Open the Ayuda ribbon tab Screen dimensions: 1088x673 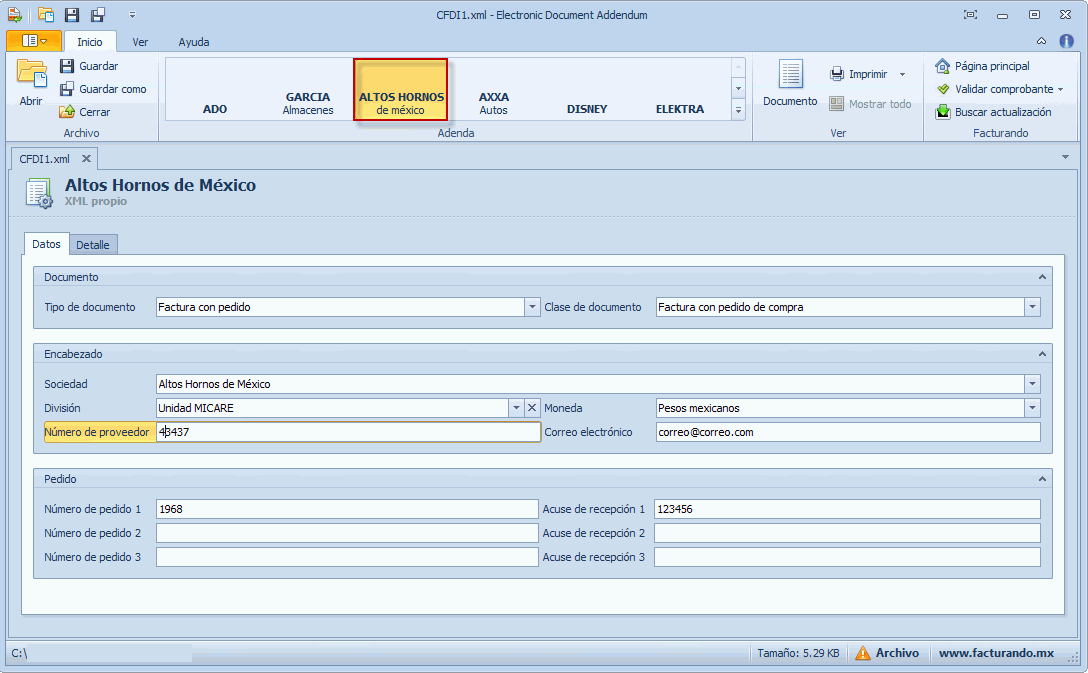coord(194,42)
